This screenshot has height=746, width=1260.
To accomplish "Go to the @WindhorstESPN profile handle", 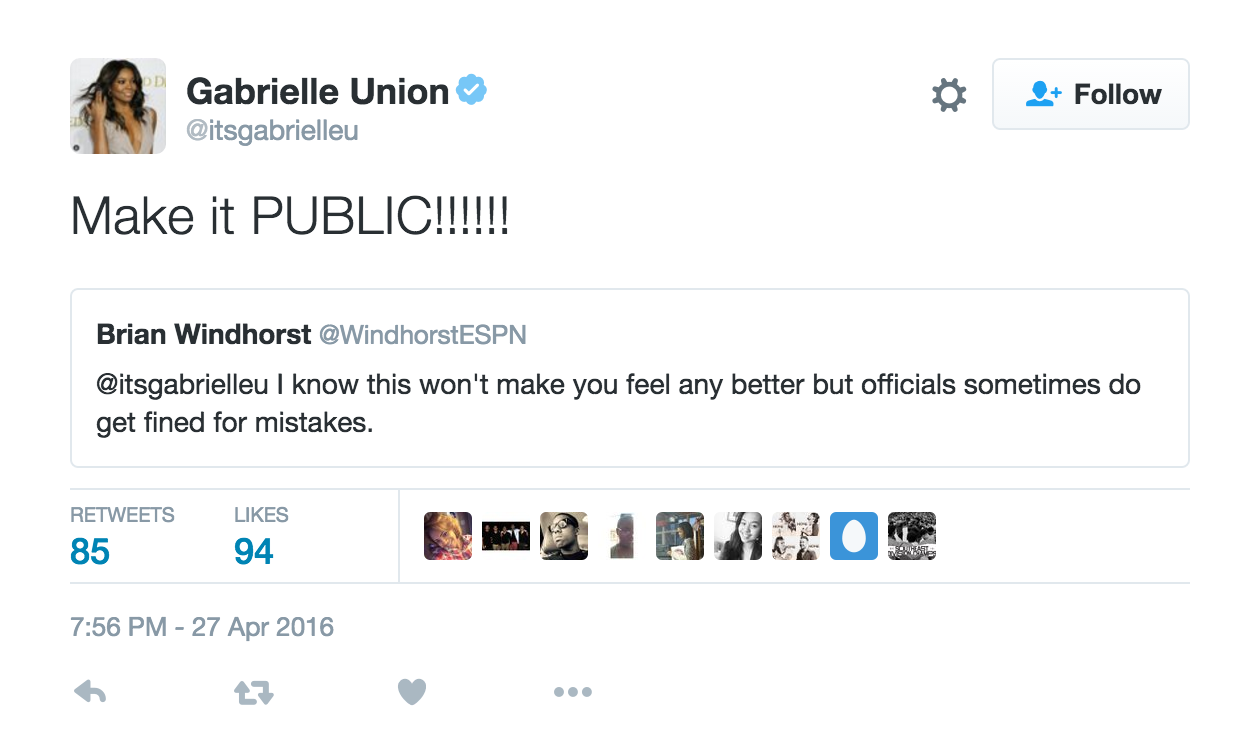I will pyautogui.click(x=422, y=335).
